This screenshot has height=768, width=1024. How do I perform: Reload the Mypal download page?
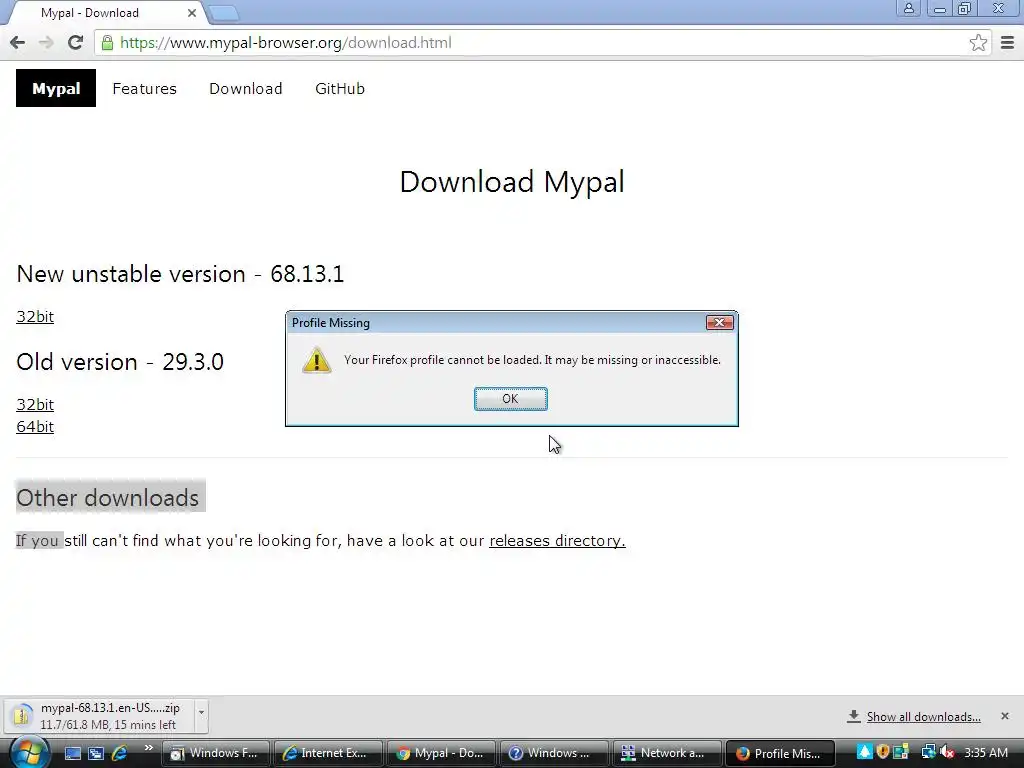pos(76,43)
